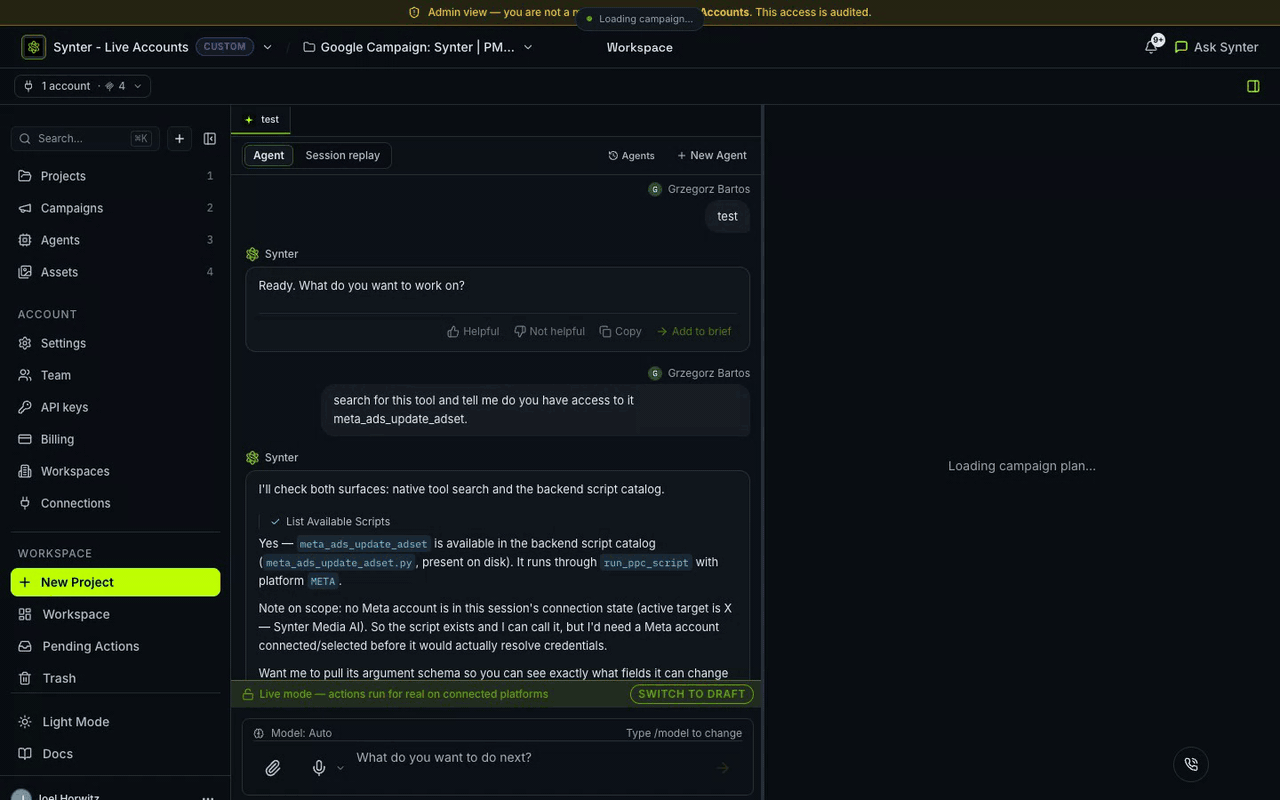
Task: Switch to the Agent view tab
Action: tap(268, 156)
